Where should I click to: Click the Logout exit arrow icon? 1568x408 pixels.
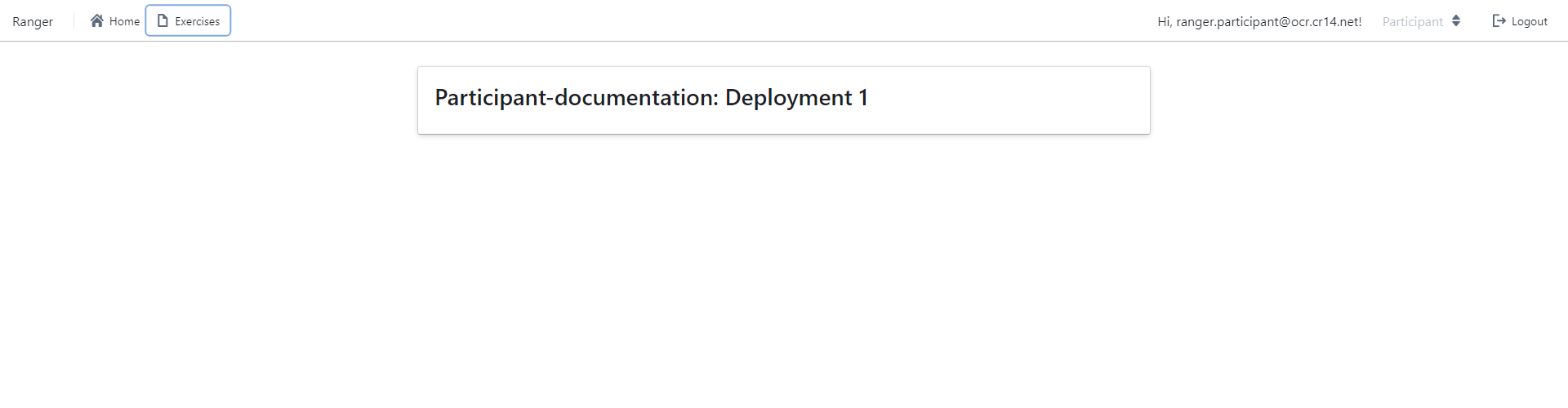[1499, 20]
